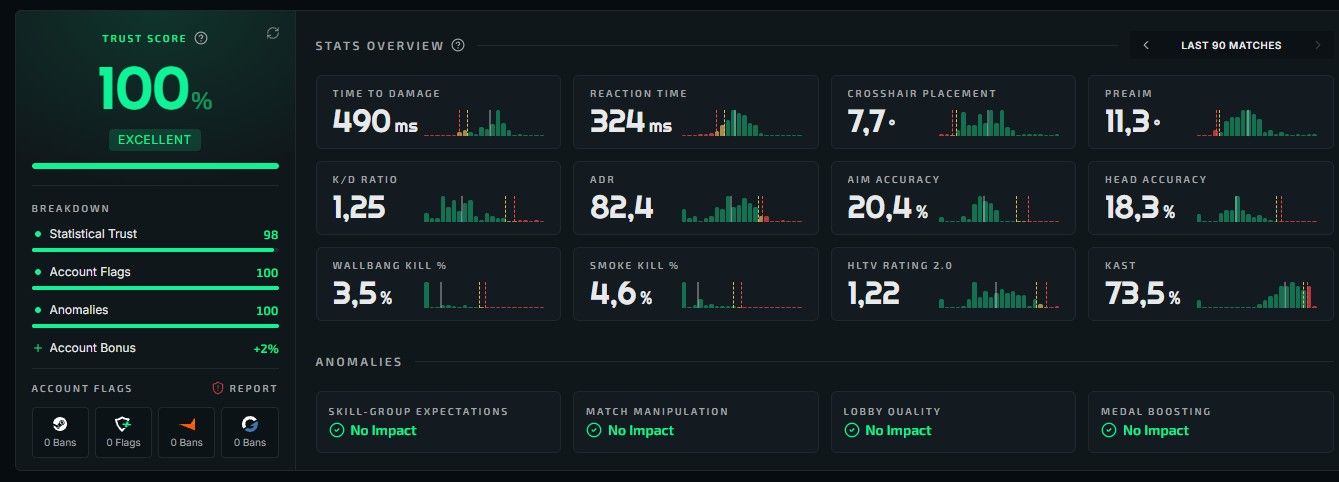Click the Last 90 Matches selector label
Screen dimensions: 1339x482
tap(1231, 45)
